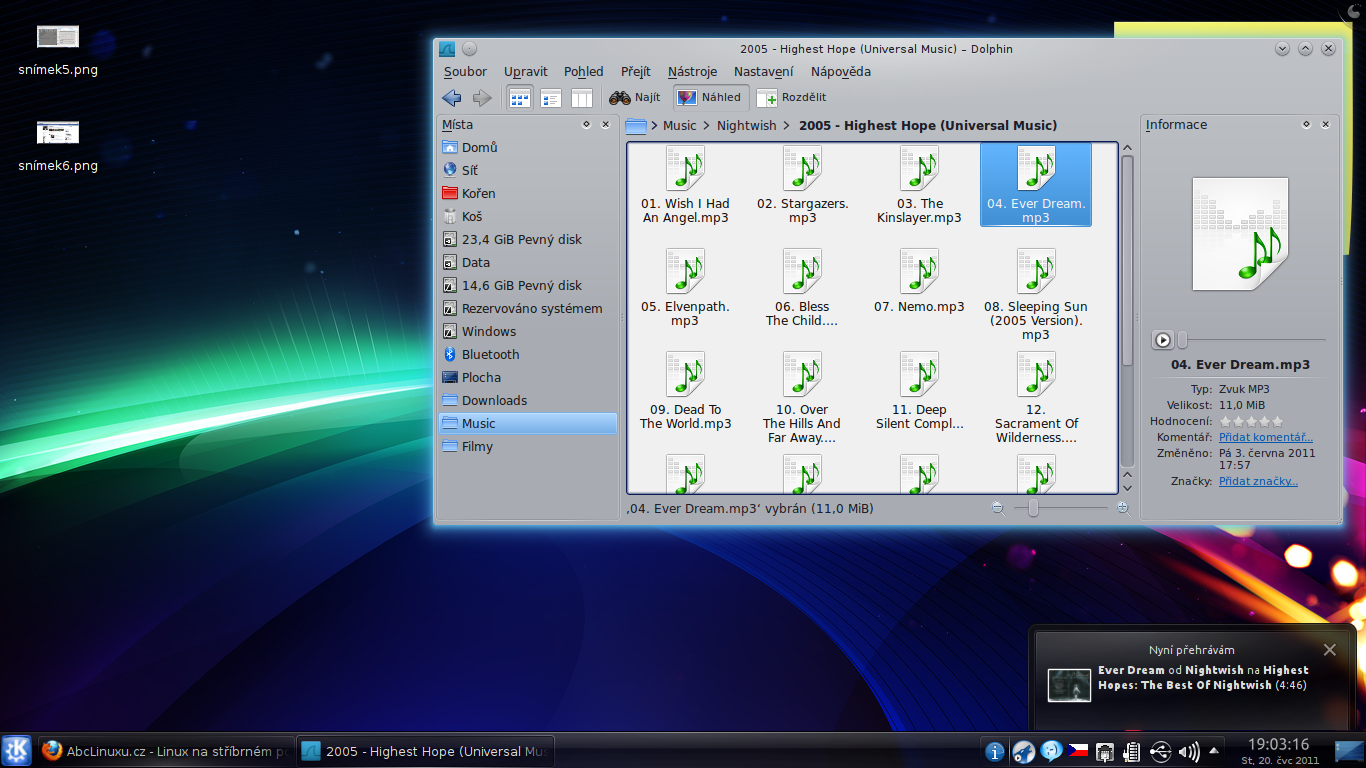
Task: Toggle the Náhled preview button
Action: [710, 97]
